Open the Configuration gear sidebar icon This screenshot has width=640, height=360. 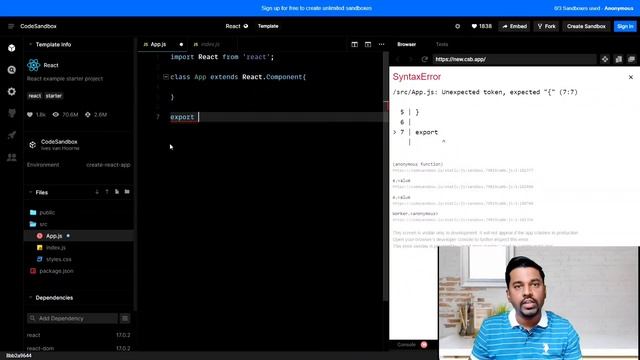pyautogui.click(x=11, y=91)
